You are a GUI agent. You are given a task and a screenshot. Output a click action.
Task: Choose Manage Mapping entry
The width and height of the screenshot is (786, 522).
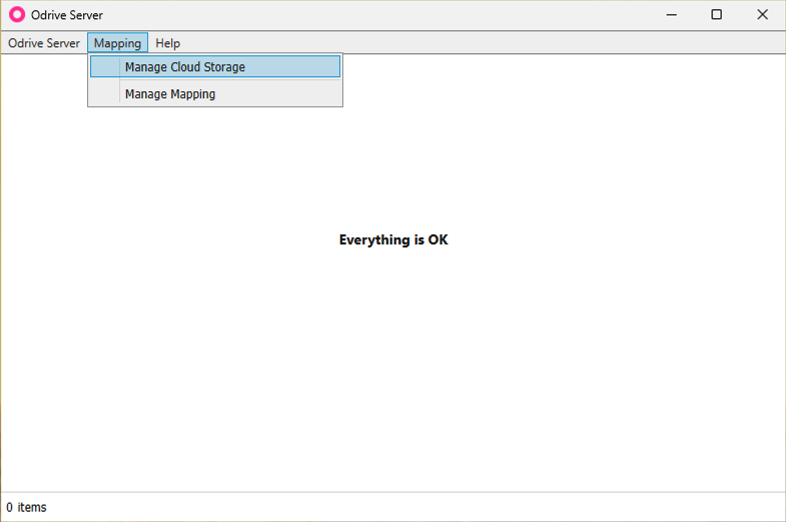point(215,94)
